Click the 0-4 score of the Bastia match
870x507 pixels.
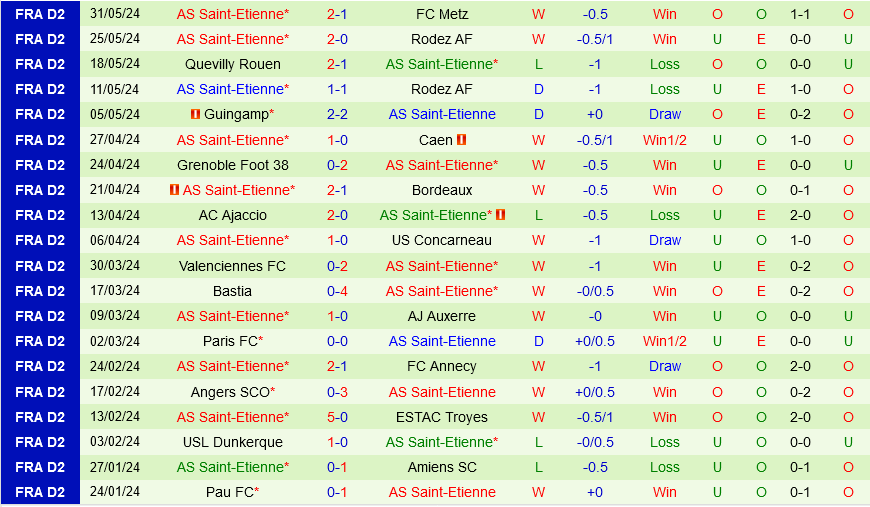tap(337, 291)
